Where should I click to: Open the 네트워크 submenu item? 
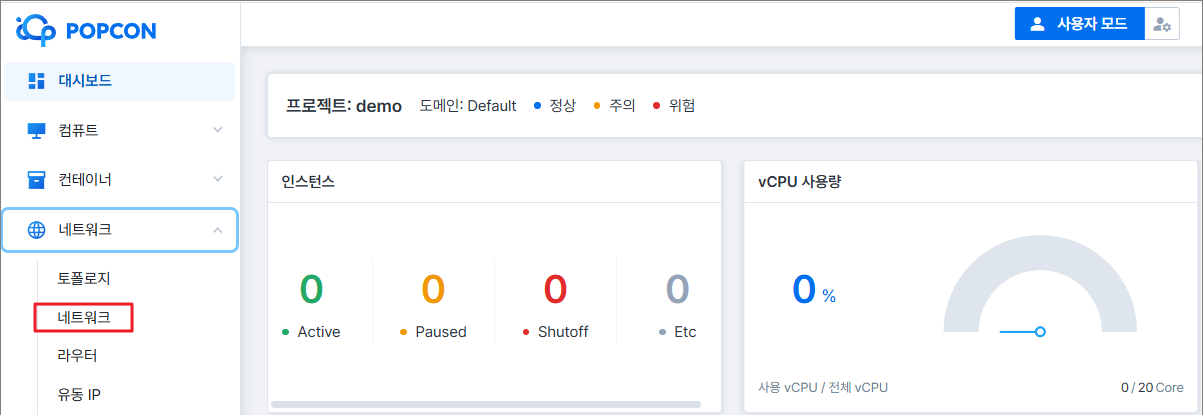(x=84, y=317)
